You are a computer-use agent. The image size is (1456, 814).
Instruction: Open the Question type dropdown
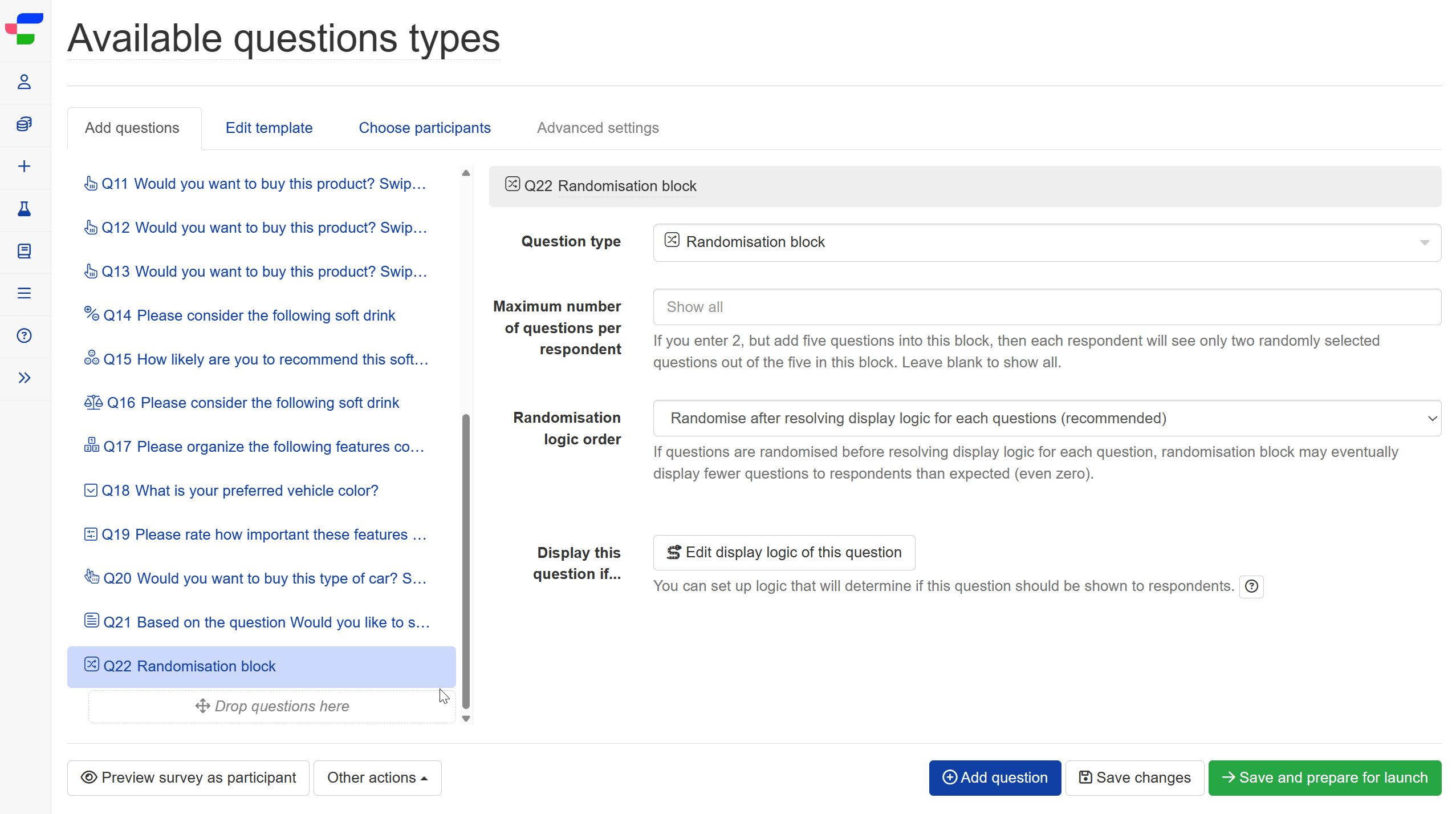click(1047, 242)
